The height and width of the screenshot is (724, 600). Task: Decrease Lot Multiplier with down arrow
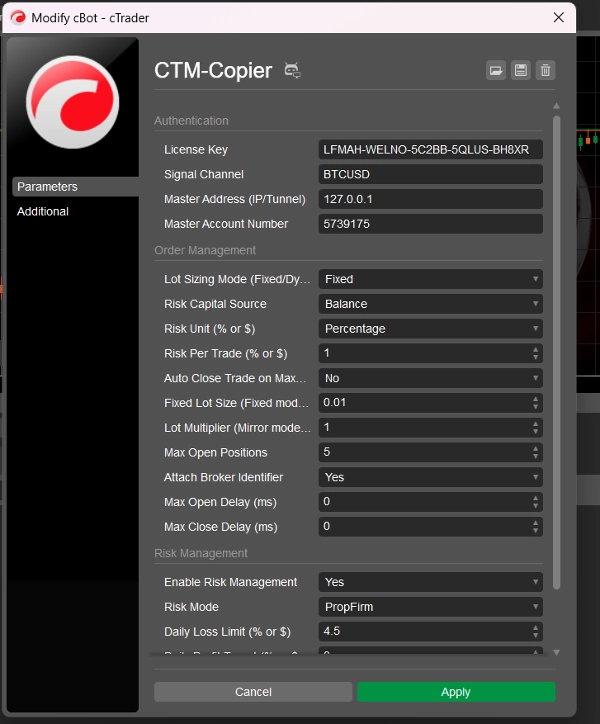[535, 432]
